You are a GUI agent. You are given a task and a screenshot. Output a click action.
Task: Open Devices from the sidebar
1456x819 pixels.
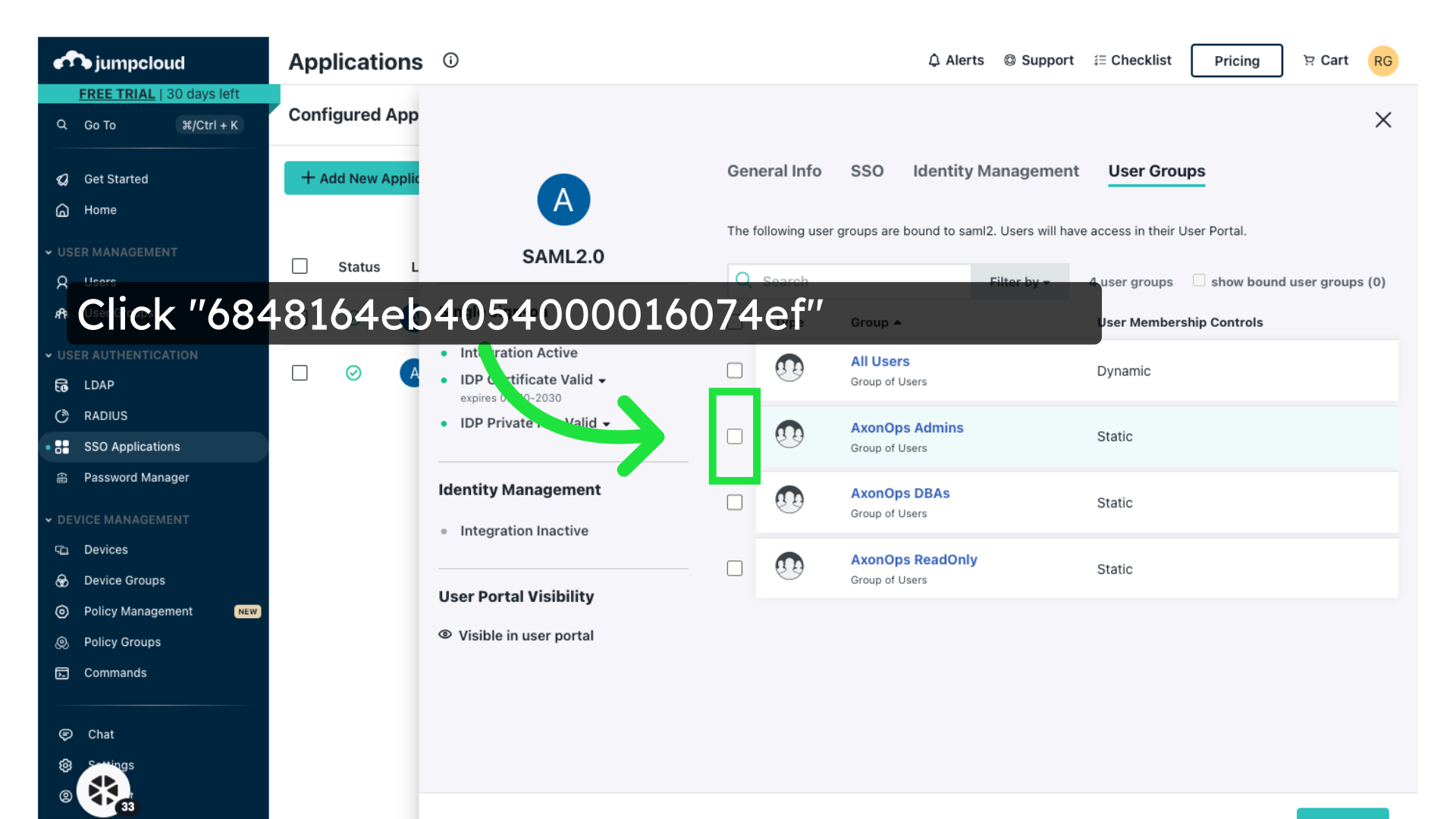click(x=105, y=550)
